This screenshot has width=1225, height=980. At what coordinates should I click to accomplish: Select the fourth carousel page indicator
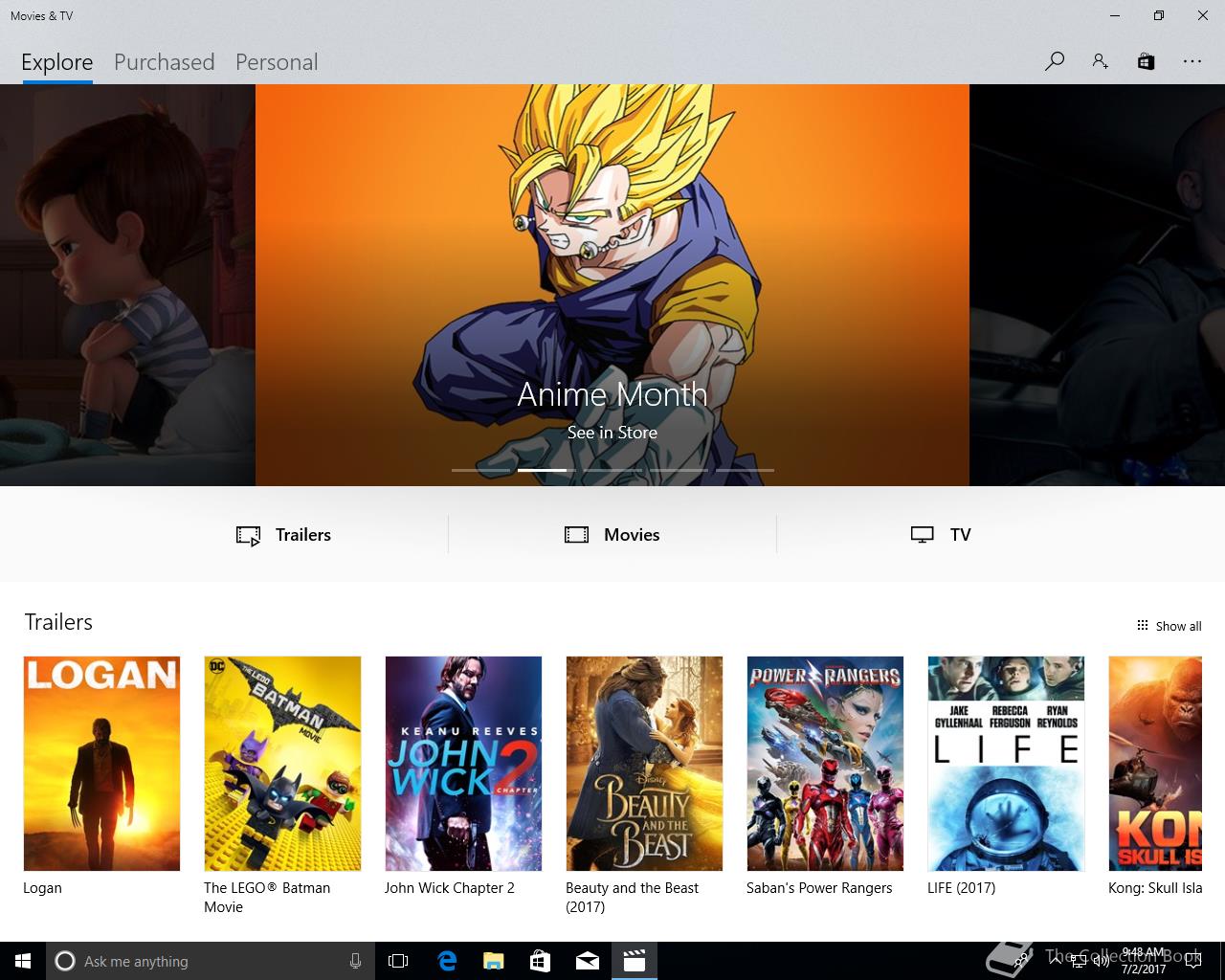679,470
